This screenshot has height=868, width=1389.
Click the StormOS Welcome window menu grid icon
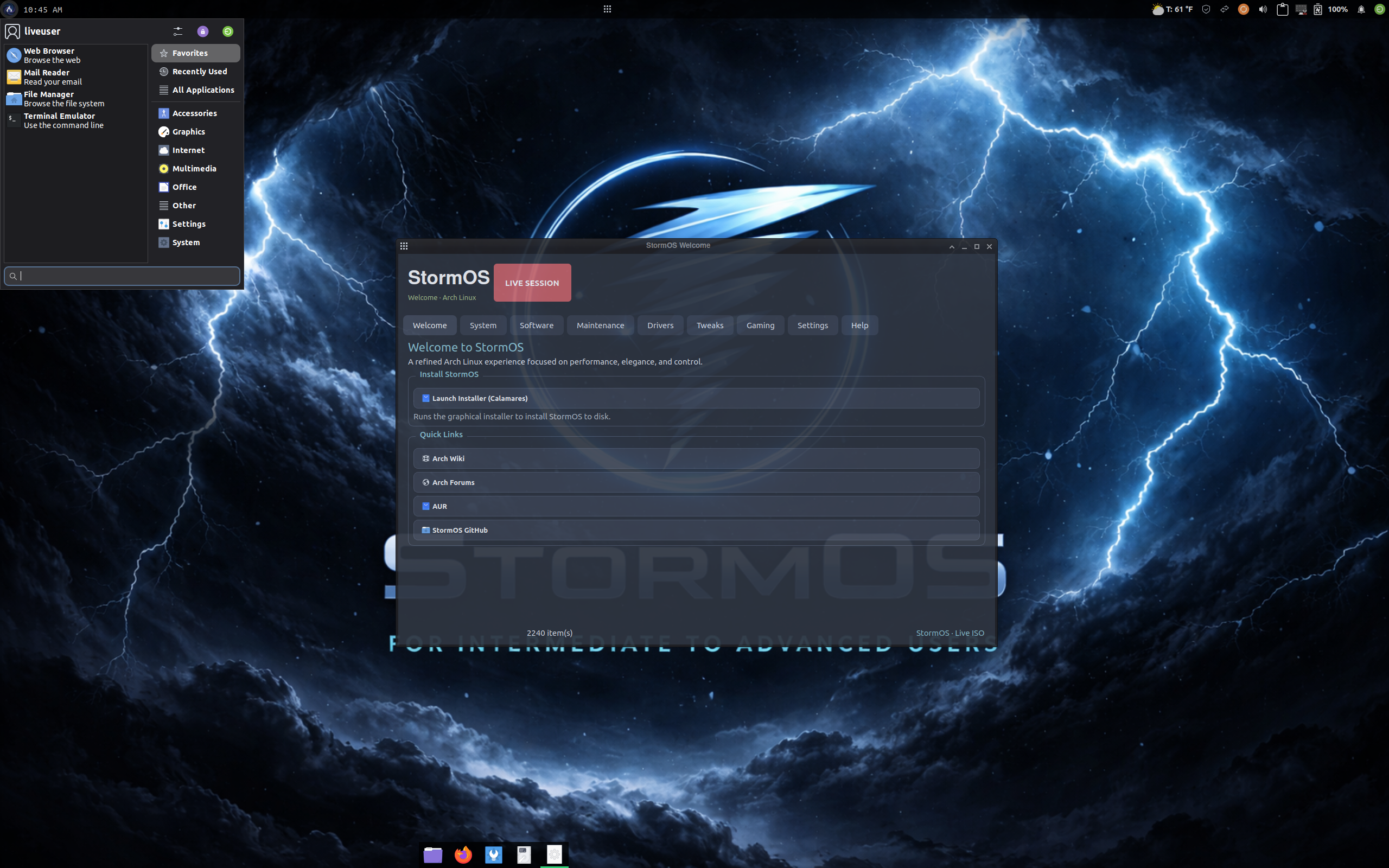404,246
